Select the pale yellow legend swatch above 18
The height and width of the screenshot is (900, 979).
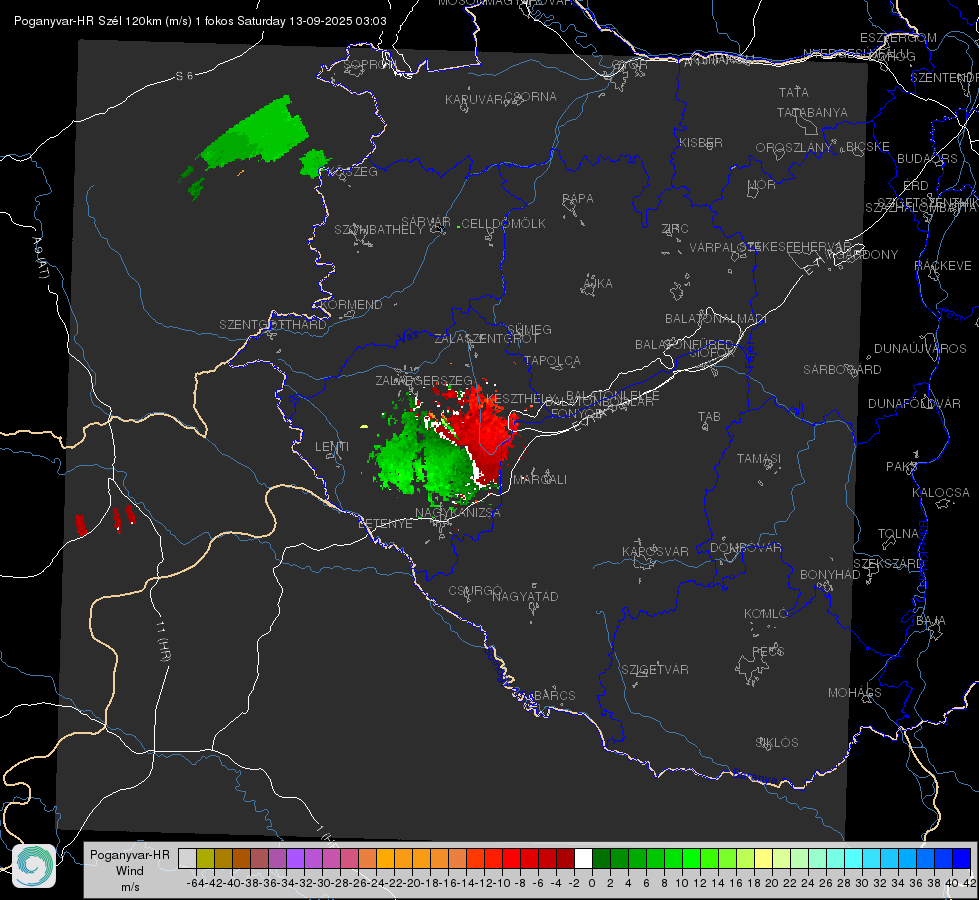tap(763, 858)
